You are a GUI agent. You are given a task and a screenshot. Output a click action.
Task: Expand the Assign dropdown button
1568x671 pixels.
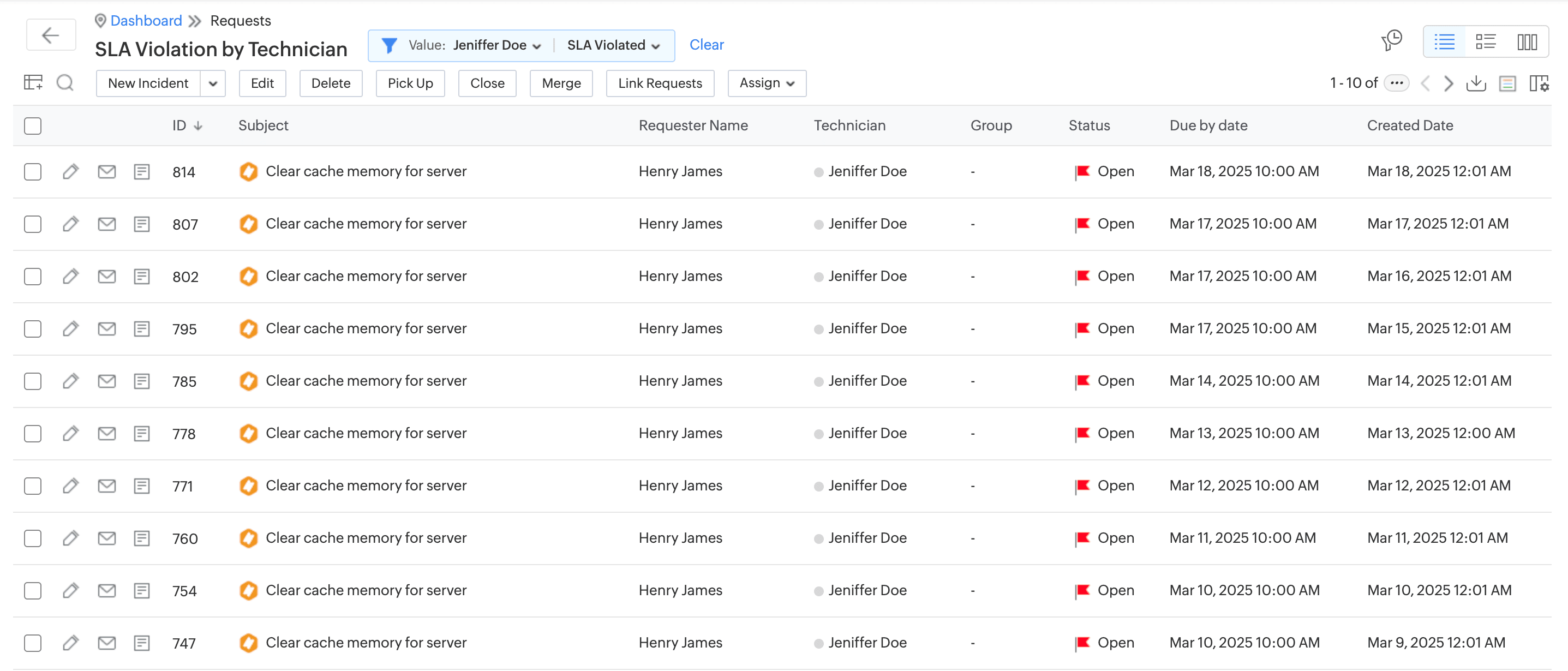pos(767,83)
